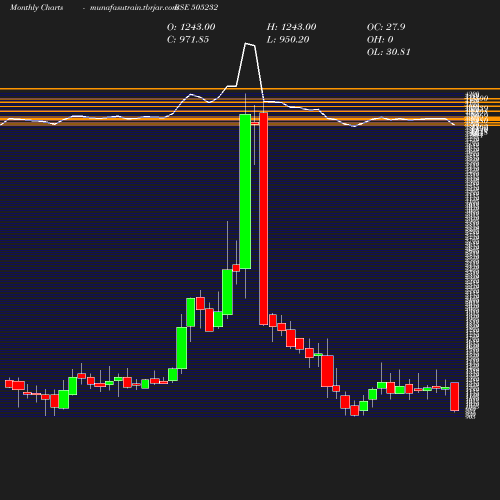Select the "OH: 0" reading

coord(380,39)
